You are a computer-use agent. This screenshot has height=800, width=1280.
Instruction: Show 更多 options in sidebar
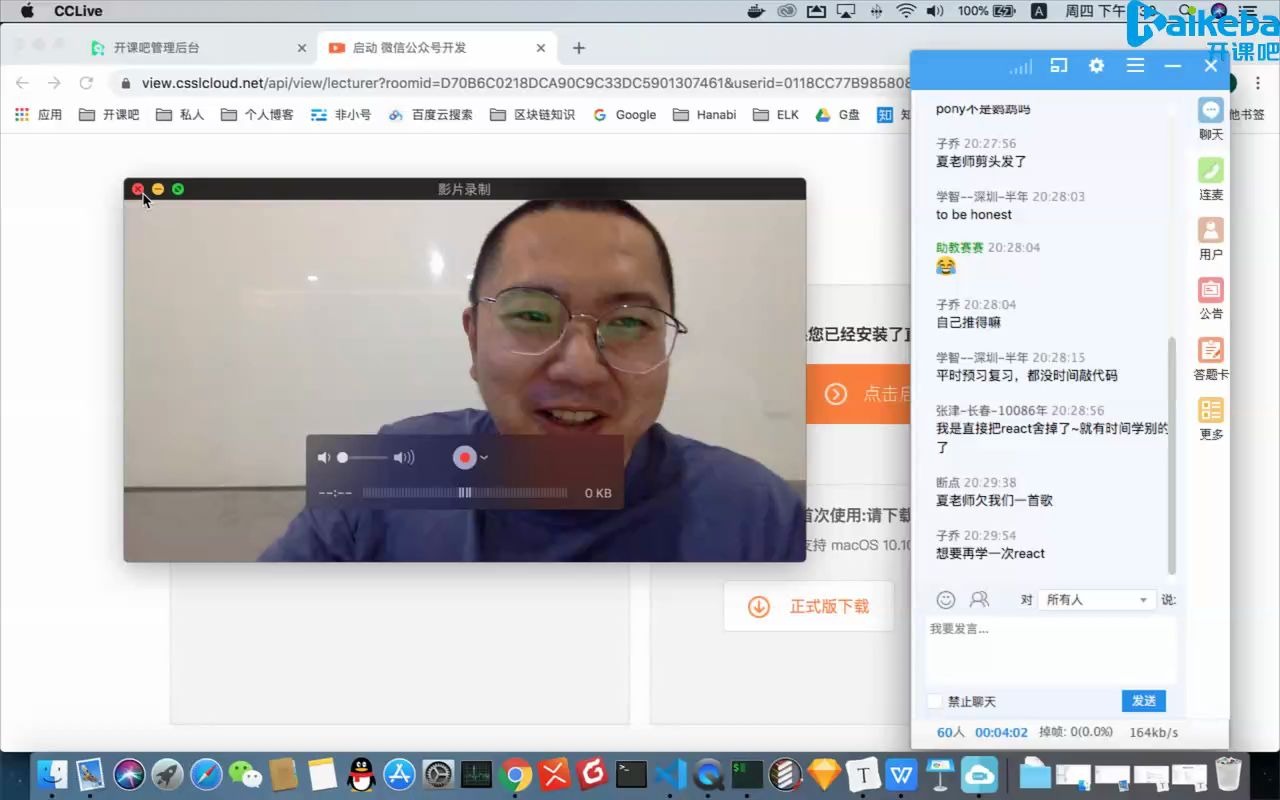1211,419
